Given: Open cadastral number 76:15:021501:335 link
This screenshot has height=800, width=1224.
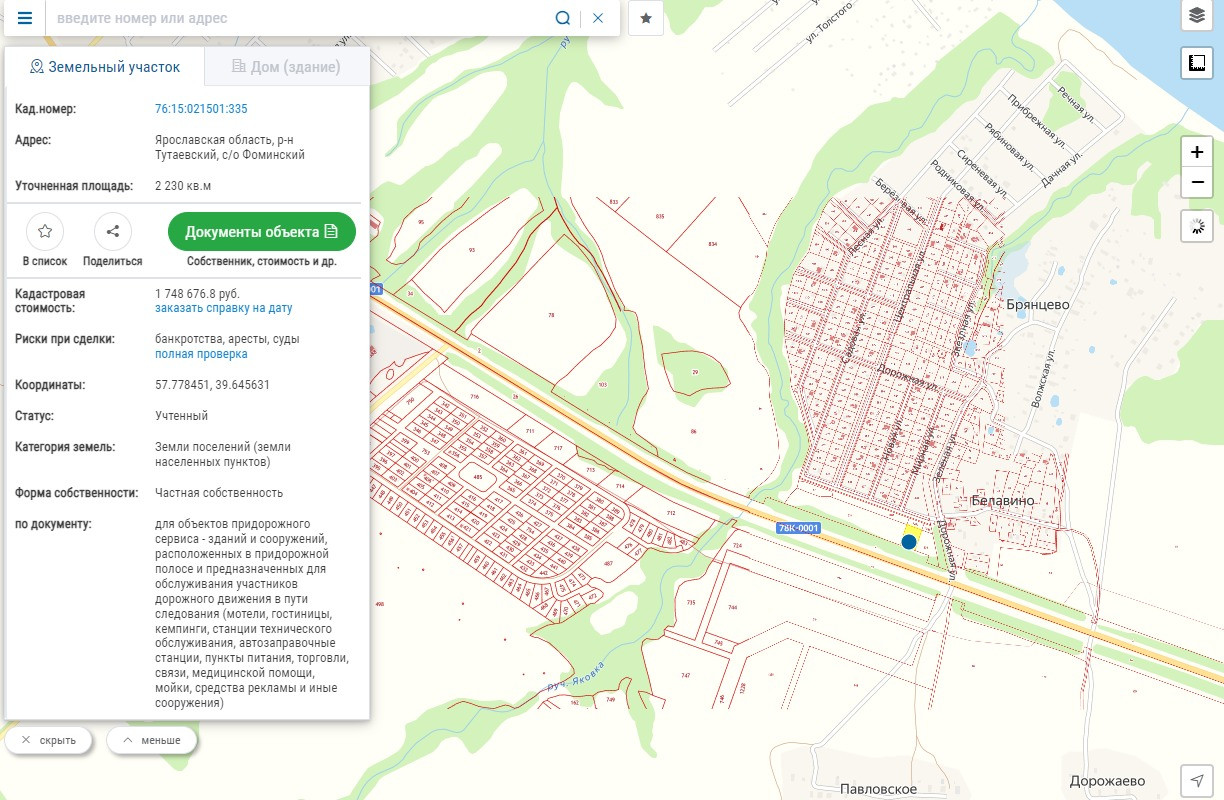Looking at the screenshot, I should click(201, 109).
